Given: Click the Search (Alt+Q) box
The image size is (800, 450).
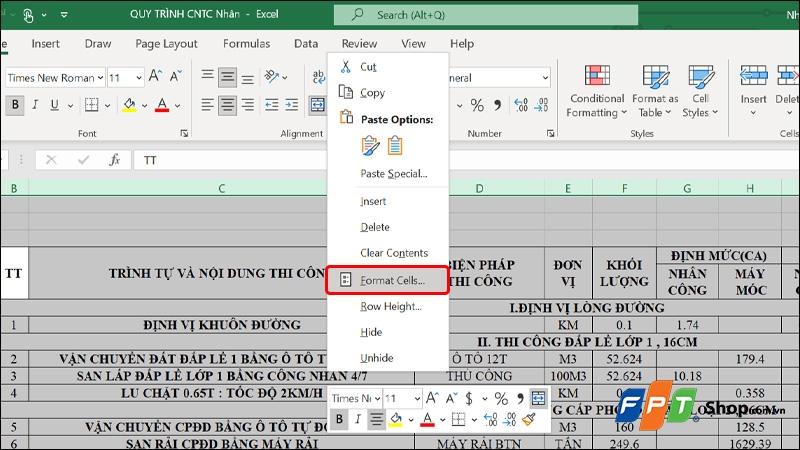Looking at the screenshot, I should (x=486, y=15).
